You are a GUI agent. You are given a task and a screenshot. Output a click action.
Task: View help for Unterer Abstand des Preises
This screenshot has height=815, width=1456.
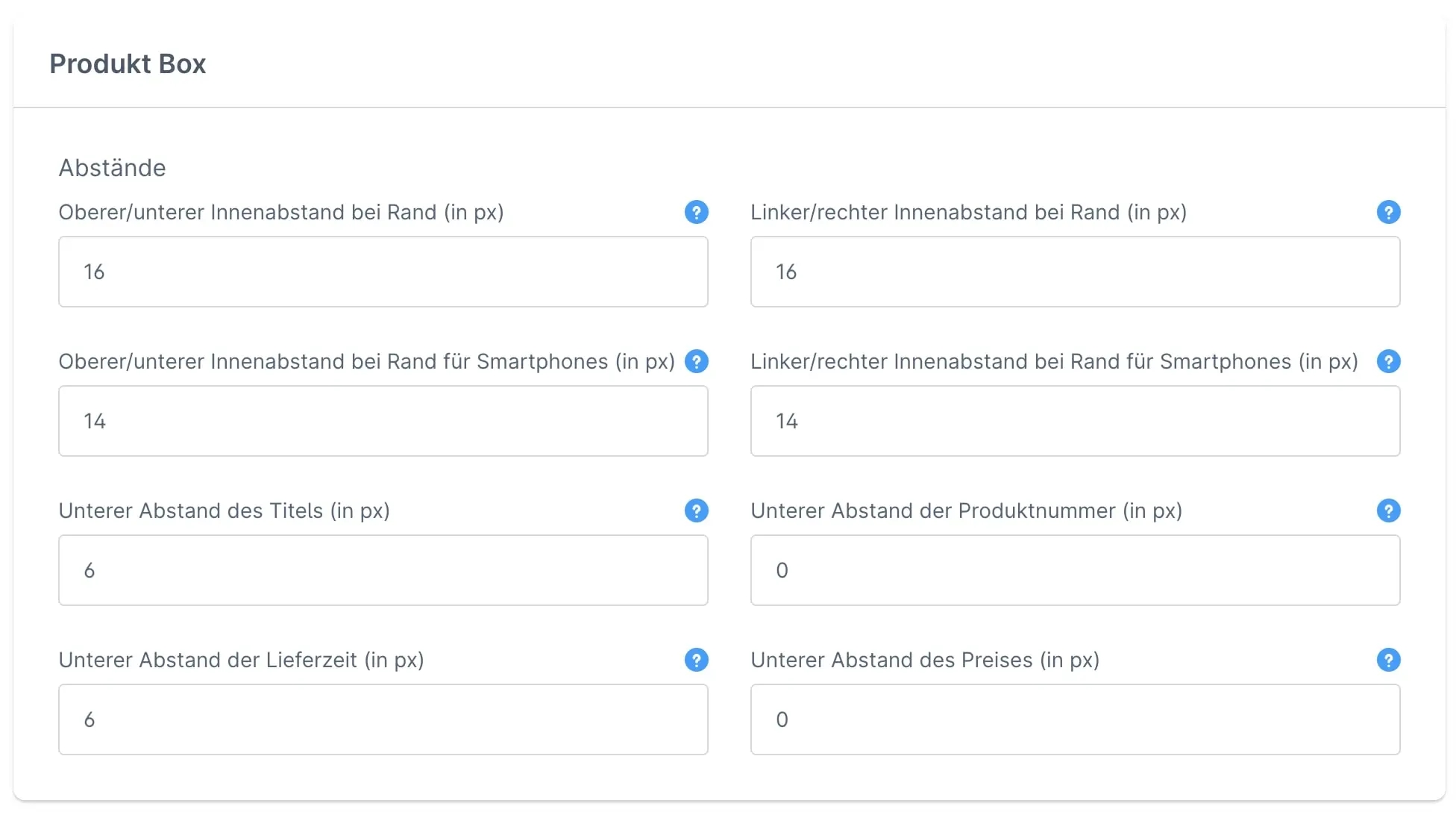pos(1388,661)
